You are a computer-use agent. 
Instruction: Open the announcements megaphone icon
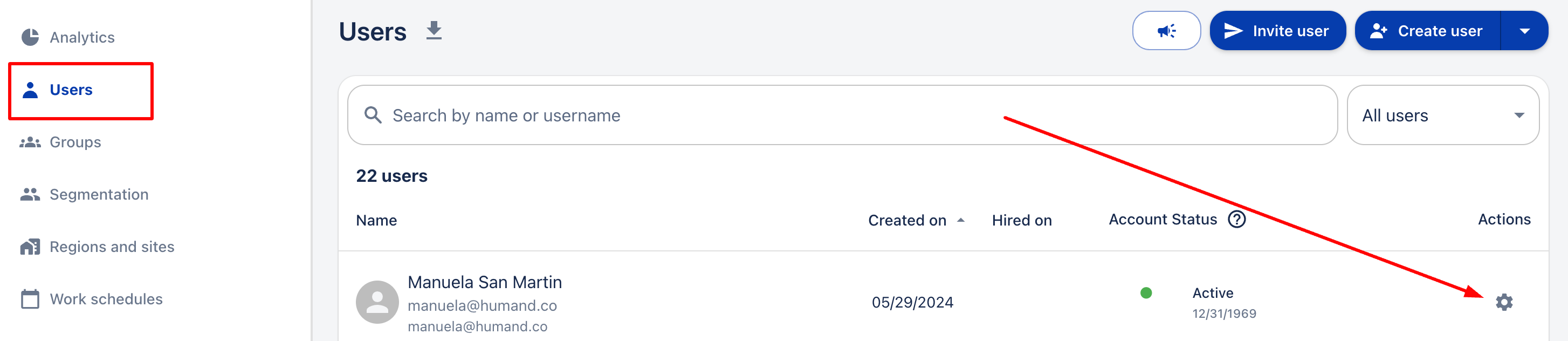click(x=1166, y=30)
